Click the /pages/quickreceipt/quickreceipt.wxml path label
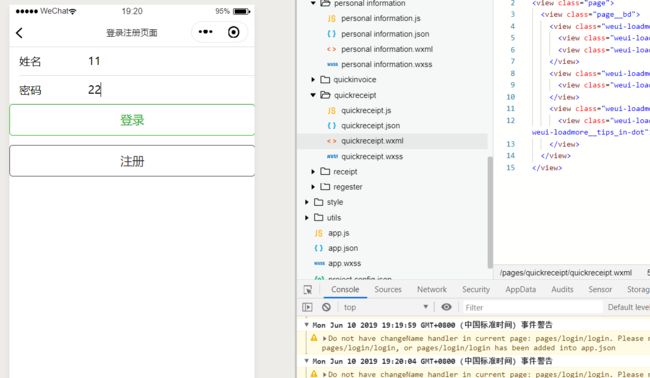Viewport: 650px width, 378px height. coord(566,273)
